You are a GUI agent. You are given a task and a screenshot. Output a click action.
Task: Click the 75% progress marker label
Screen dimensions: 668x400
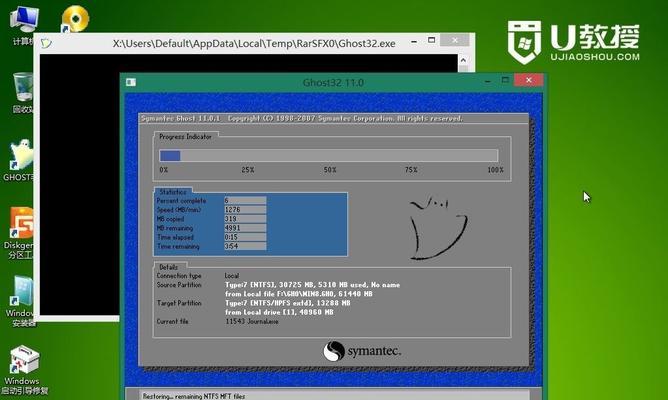[411, 170]
